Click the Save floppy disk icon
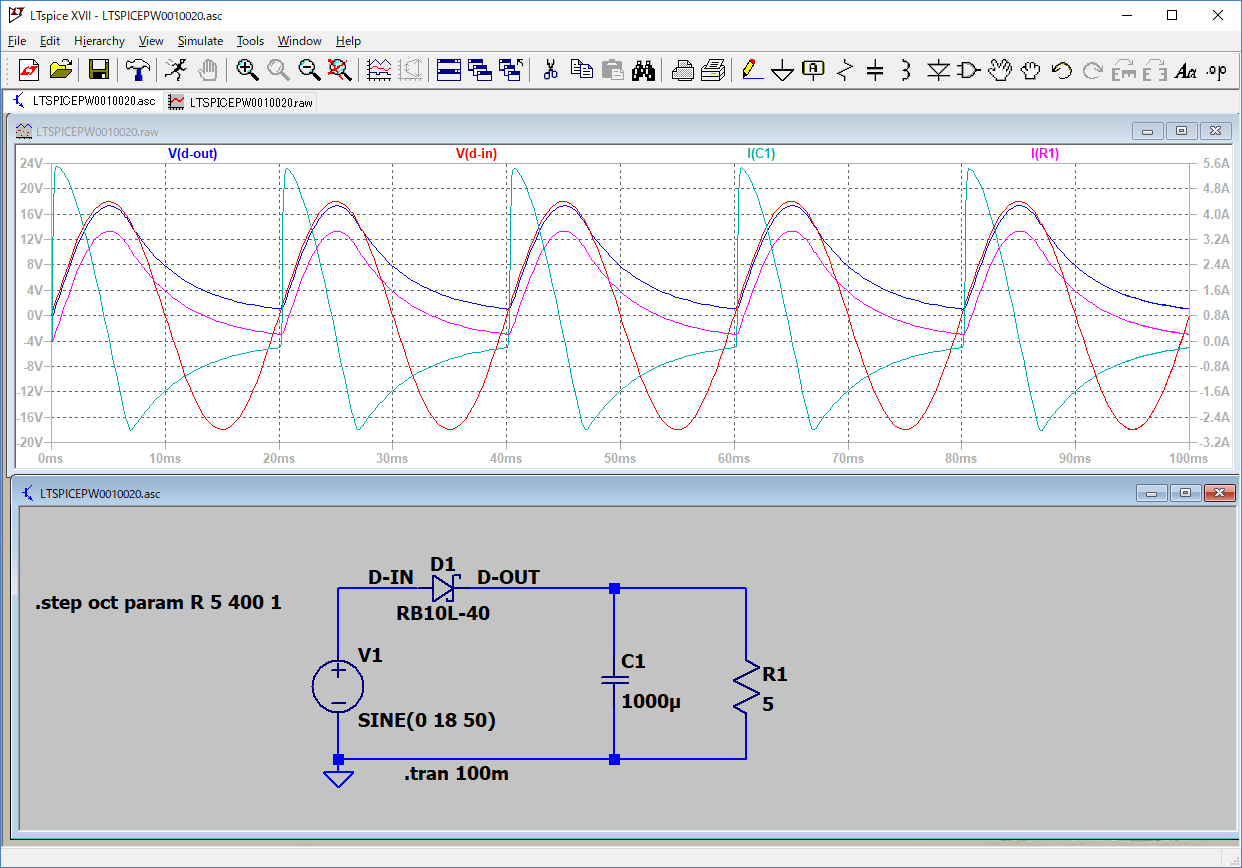 click(x=99, y=70)
